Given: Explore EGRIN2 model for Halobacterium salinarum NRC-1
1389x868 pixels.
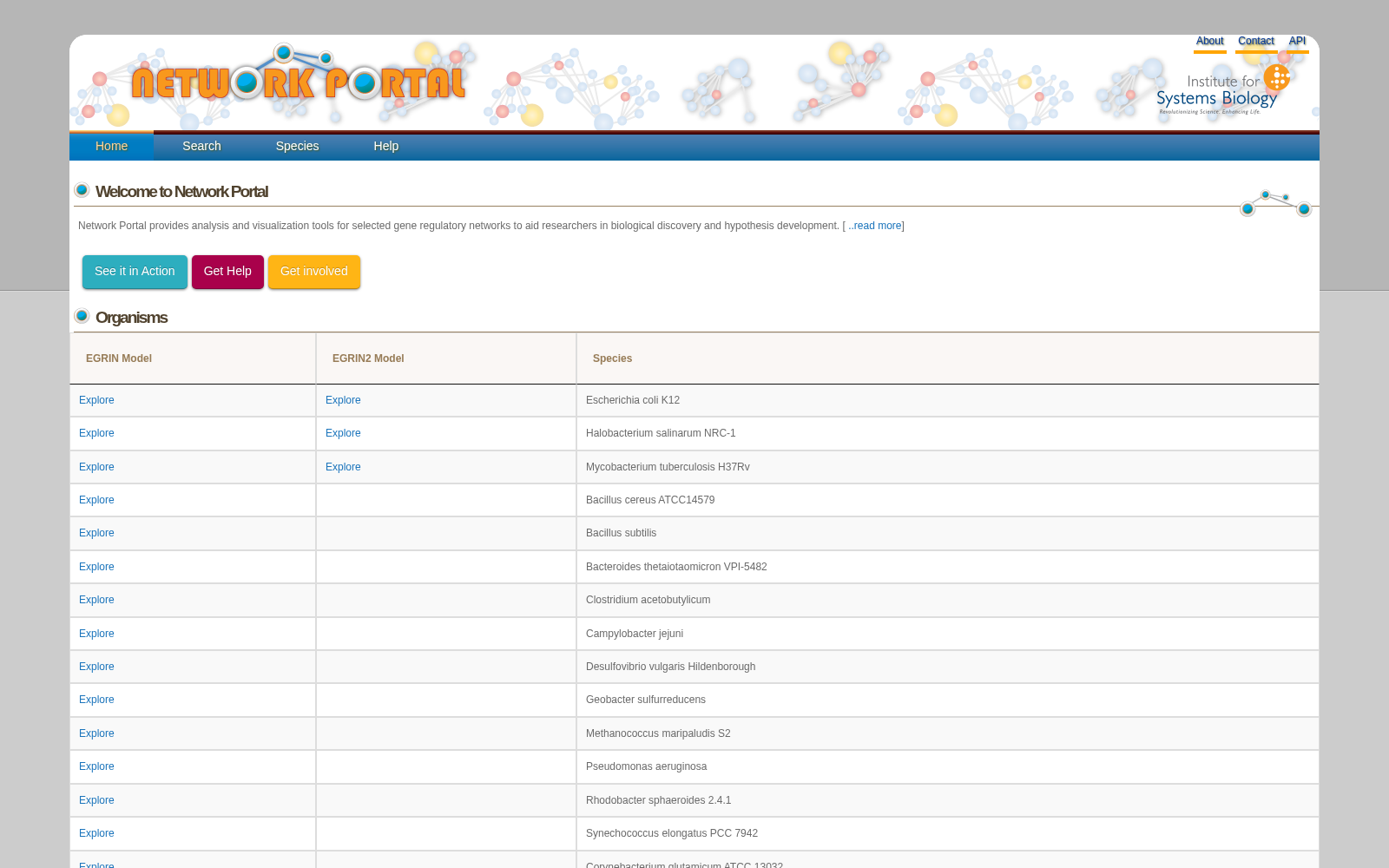Looking at the screenshot, I should tap(343, 433).
